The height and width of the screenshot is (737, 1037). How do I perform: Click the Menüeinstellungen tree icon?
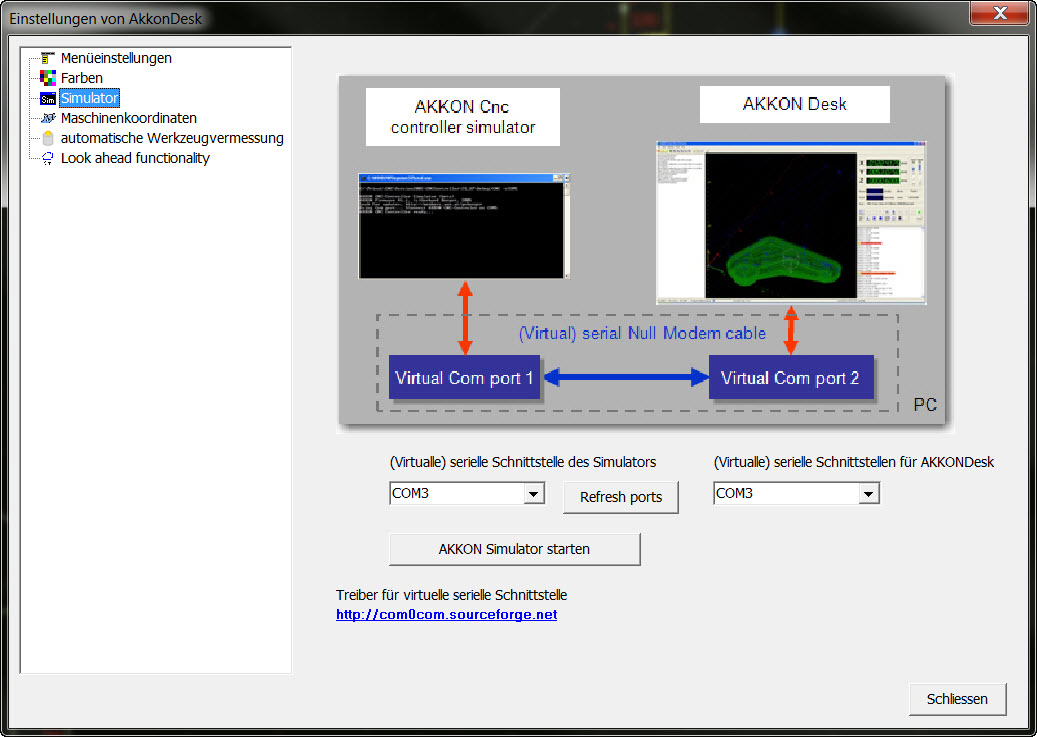pyautogui.click(x=47, y=58)
